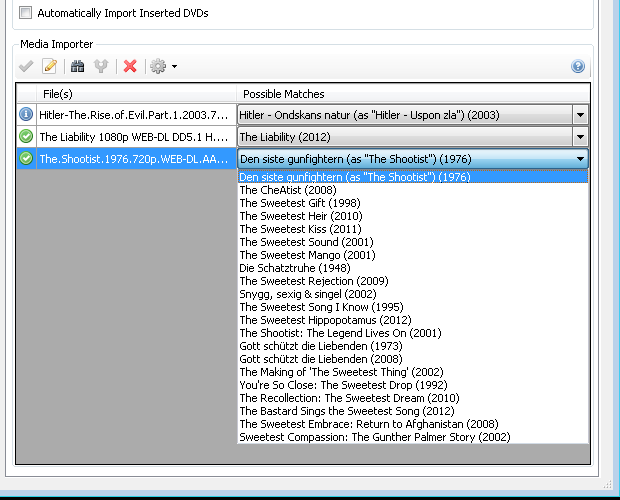Open the blue help question icon

point(578,66)
